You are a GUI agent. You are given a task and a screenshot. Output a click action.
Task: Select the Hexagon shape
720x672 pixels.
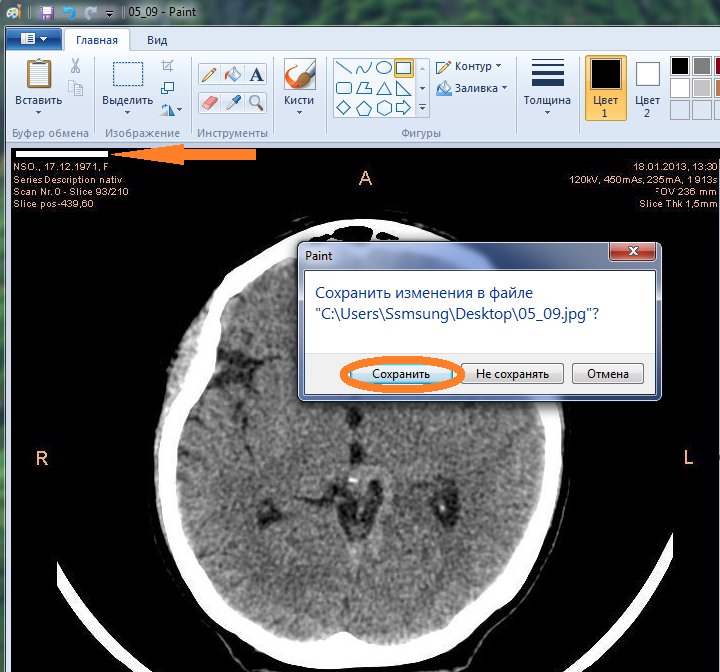pos(384,108)
